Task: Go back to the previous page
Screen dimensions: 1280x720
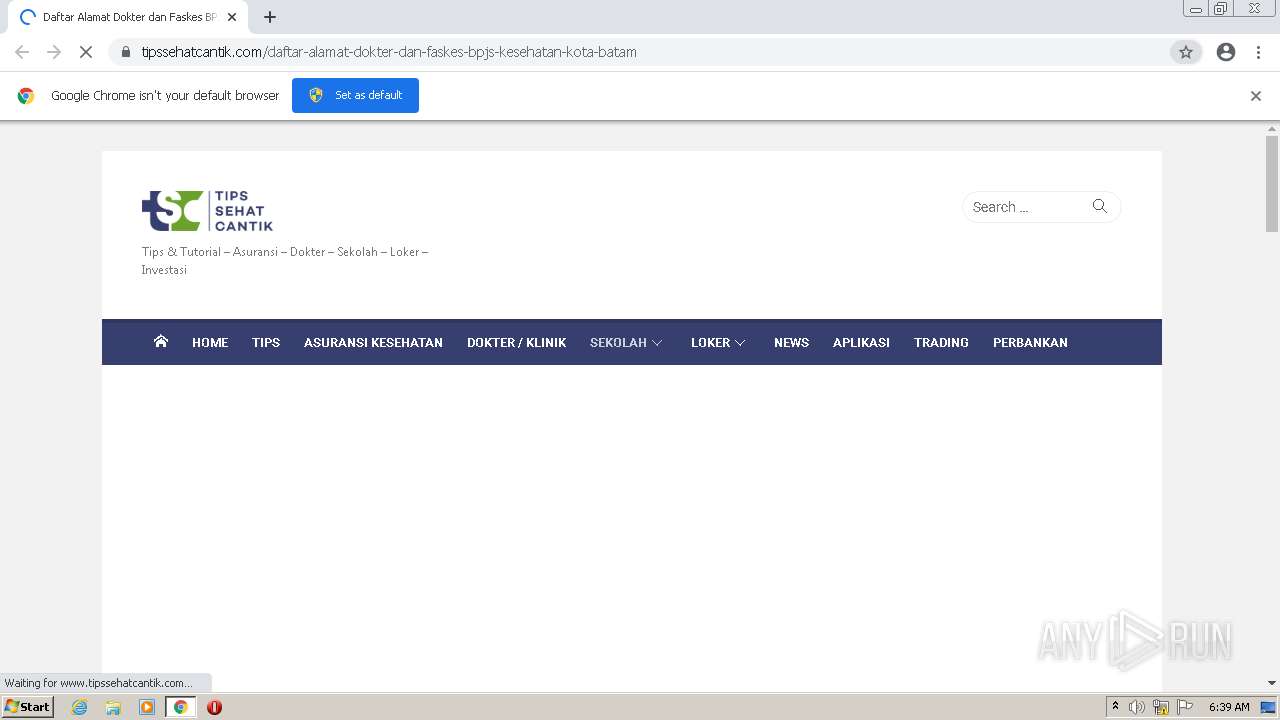Action: click(x=22, y=52)
